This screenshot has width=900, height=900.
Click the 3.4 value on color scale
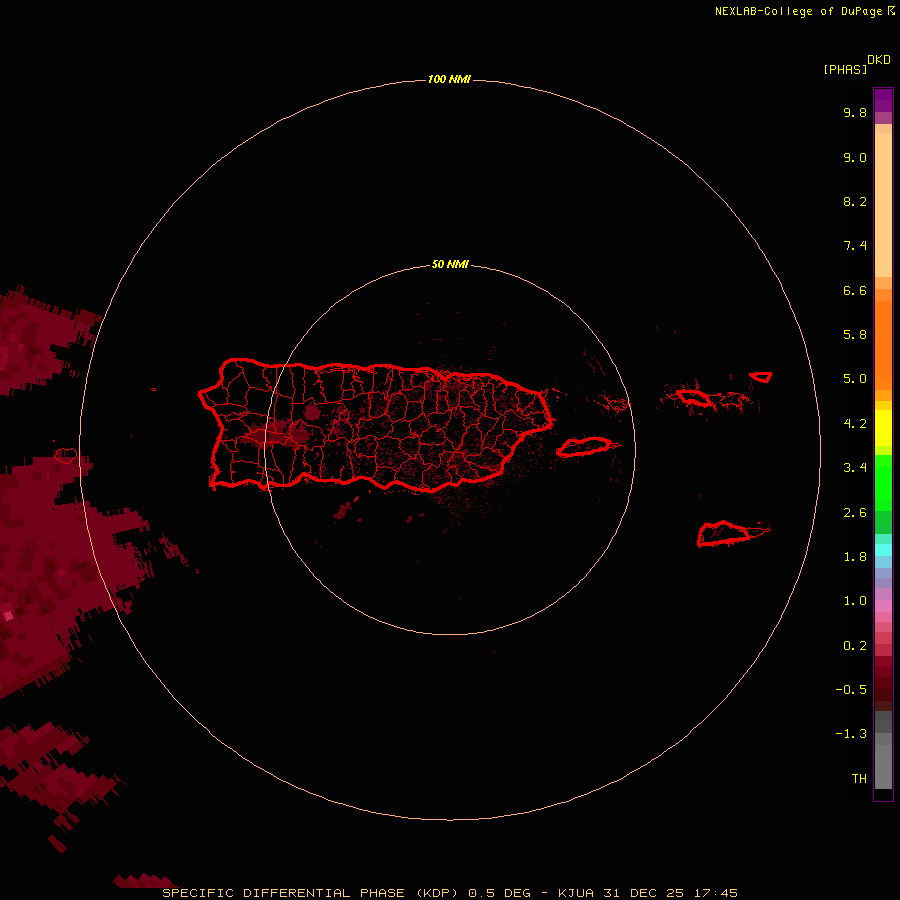855,468
